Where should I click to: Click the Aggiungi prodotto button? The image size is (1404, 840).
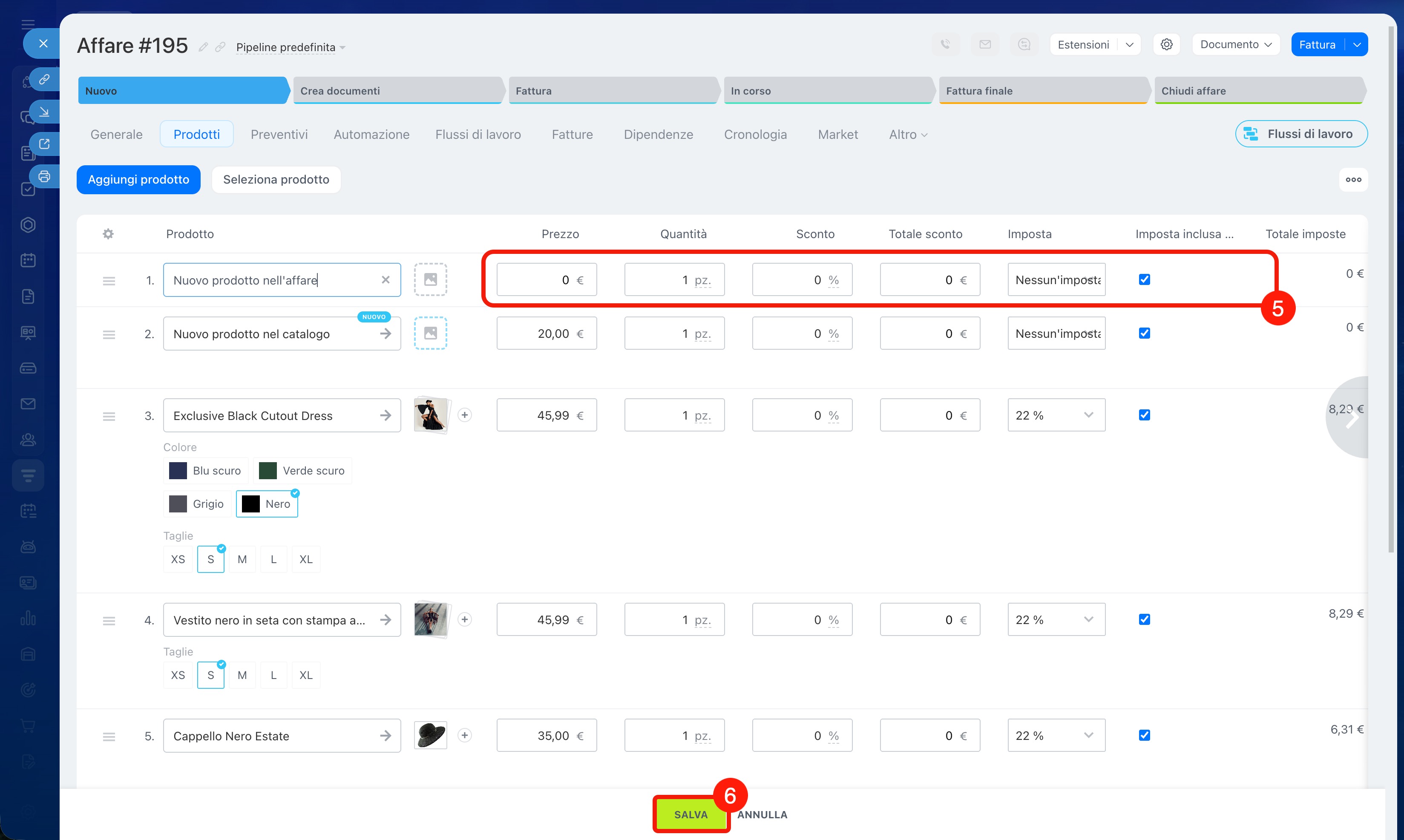(138, 179)
